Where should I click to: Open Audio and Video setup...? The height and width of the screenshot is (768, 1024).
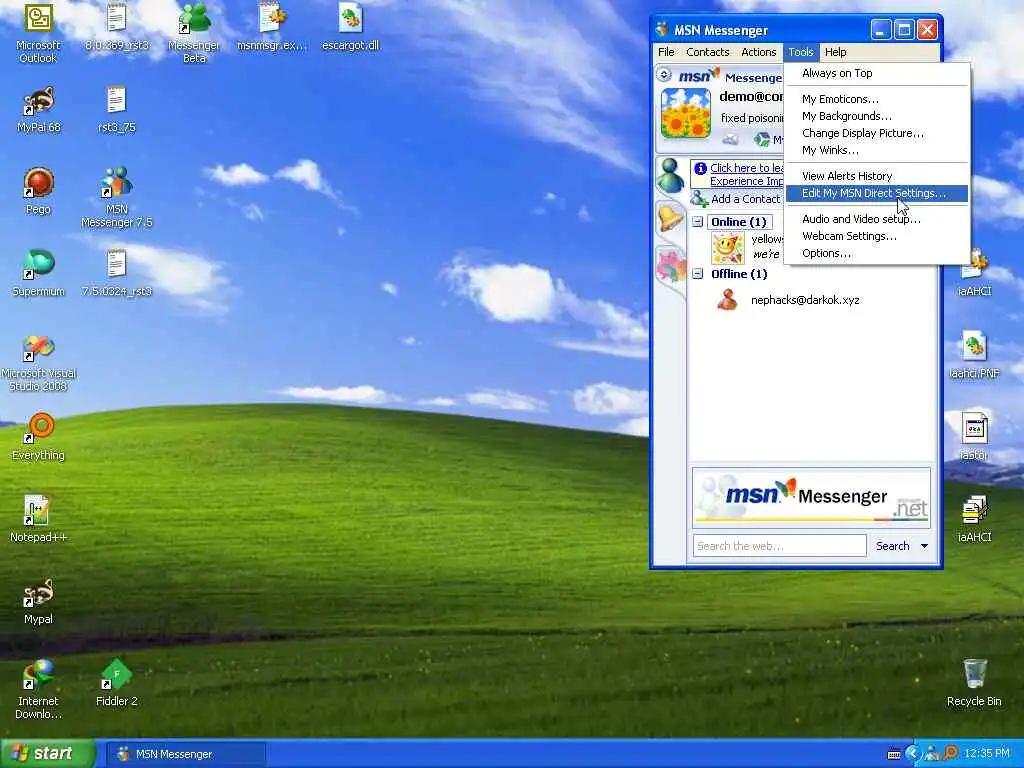tap(876, 219)
